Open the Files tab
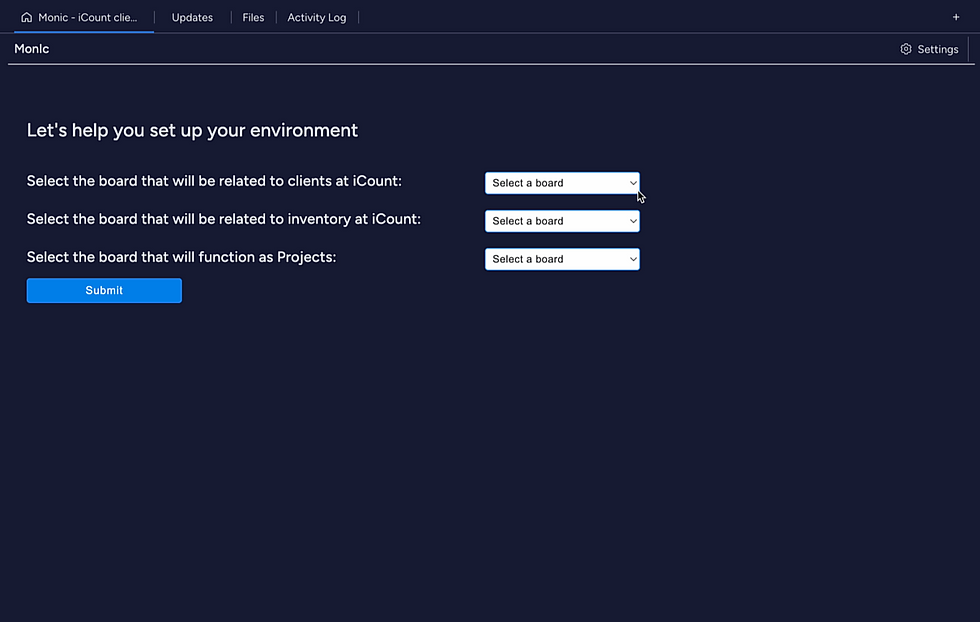Image resolution: width=980 pixels, height=622 pixels. point(253,18)
